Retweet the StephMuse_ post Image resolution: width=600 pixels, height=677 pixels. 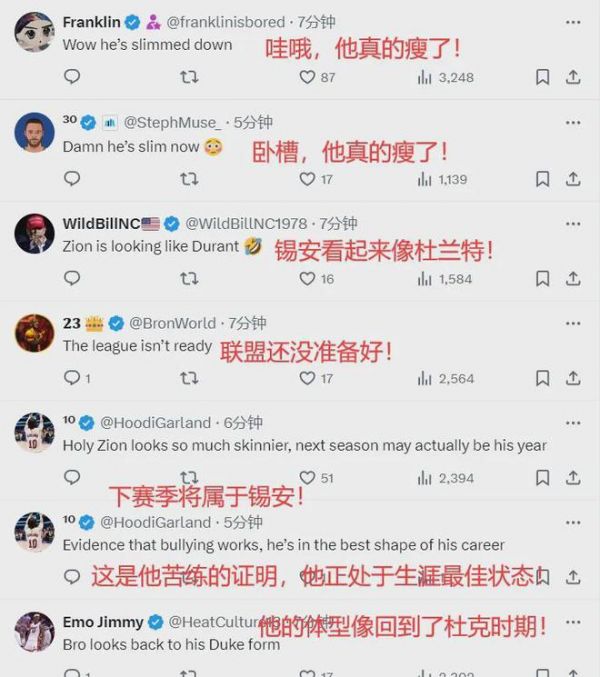(x=189, y=179)
